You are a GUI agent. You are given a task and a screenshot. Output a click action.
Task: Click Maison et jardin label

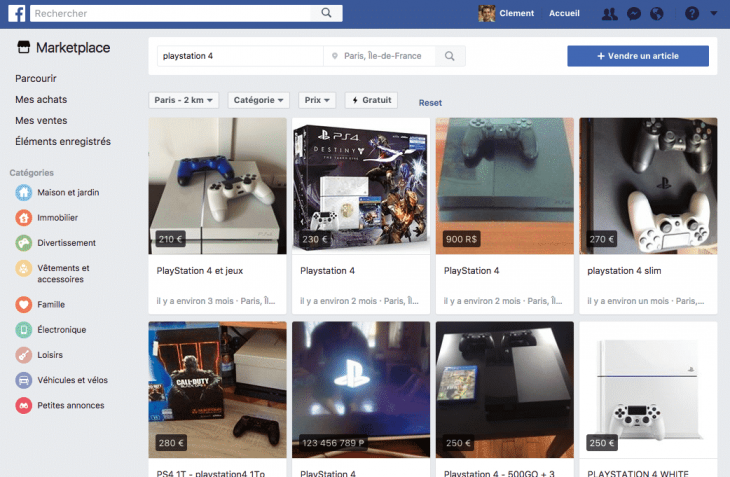point(68,192)
